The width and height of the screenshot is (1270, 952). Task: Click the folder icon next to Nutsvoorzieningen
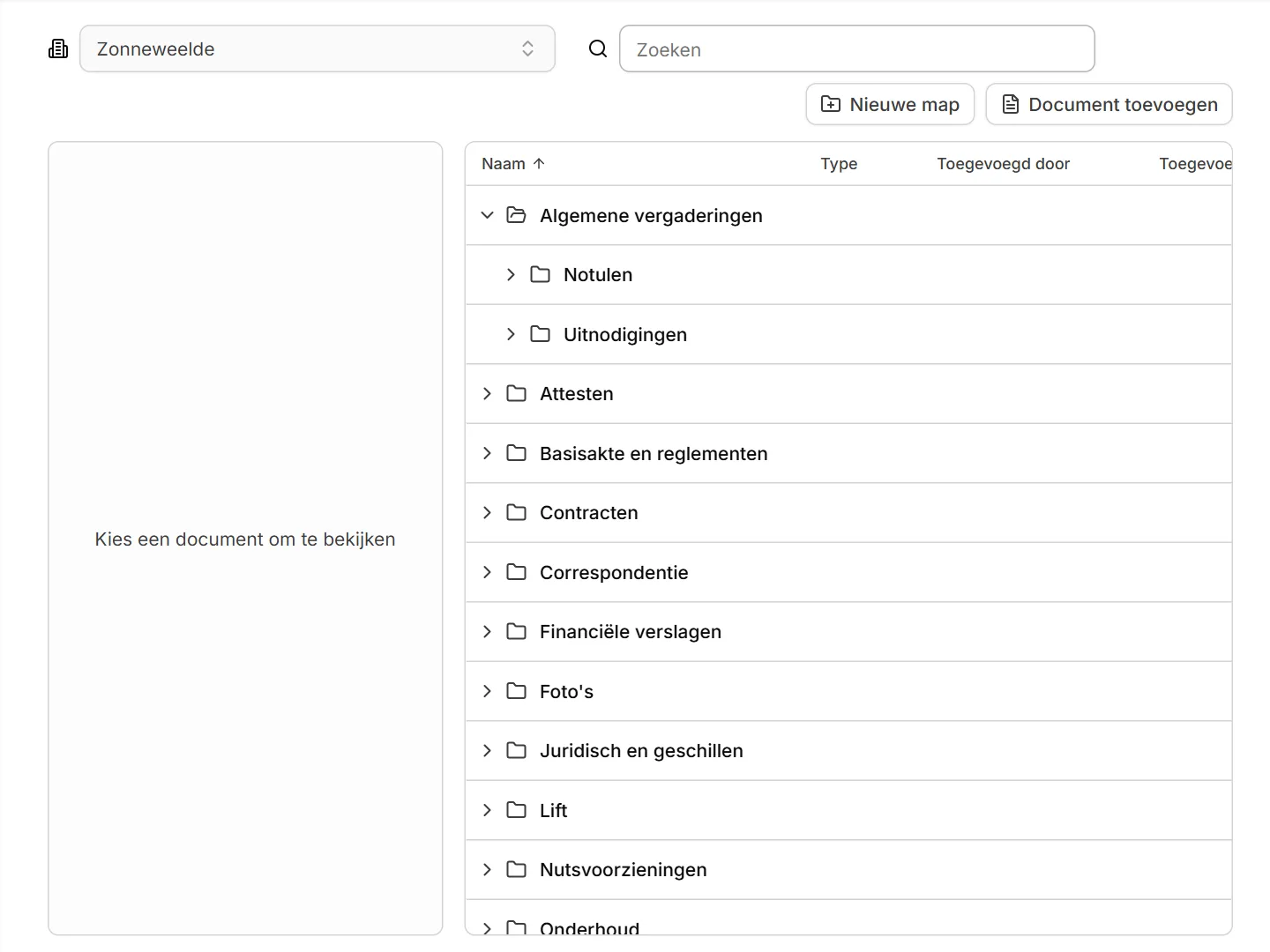516,870
